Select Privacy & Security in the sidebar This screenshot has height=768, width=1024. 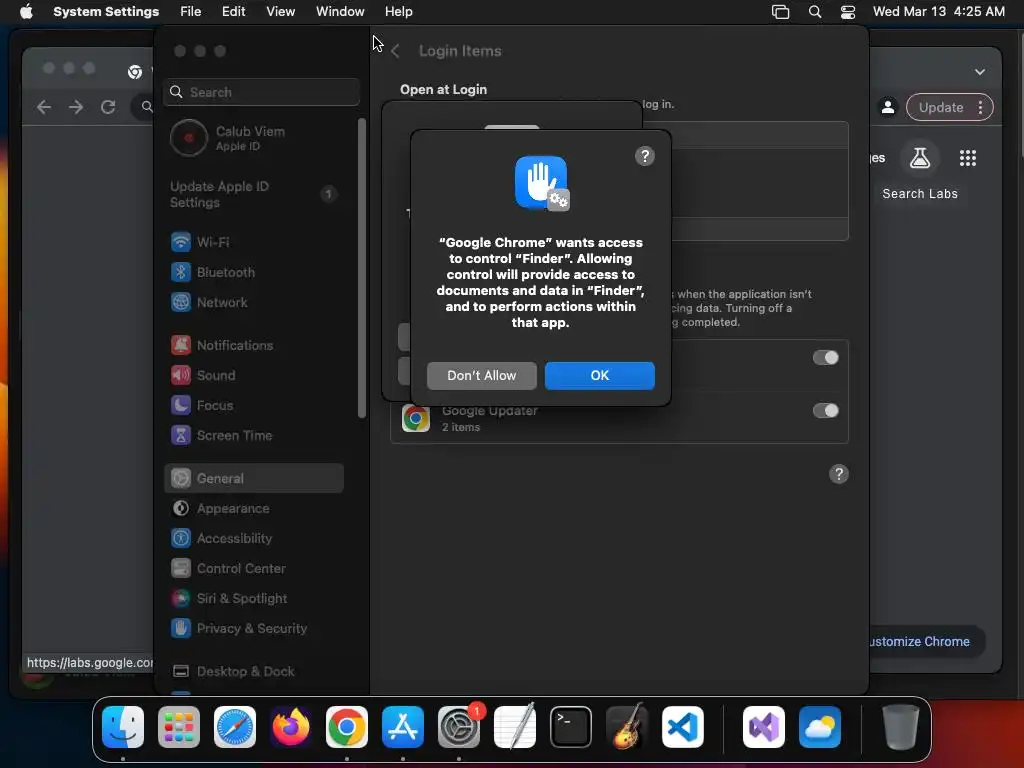click(x=253, y=629)
